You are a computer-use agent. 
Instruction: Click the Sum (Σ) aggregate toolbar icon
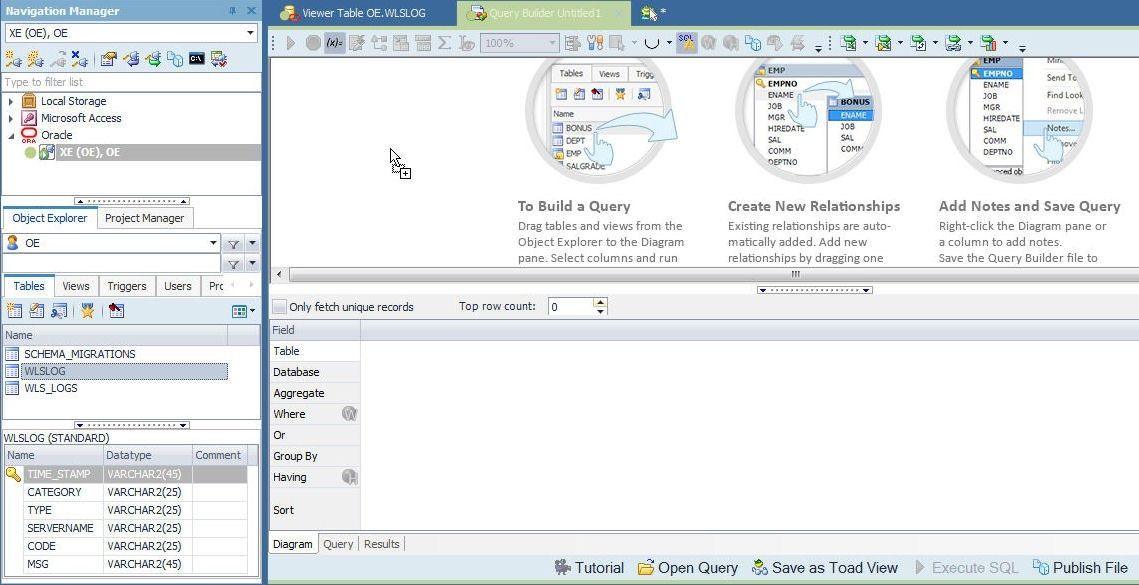[x=444, y=42]
